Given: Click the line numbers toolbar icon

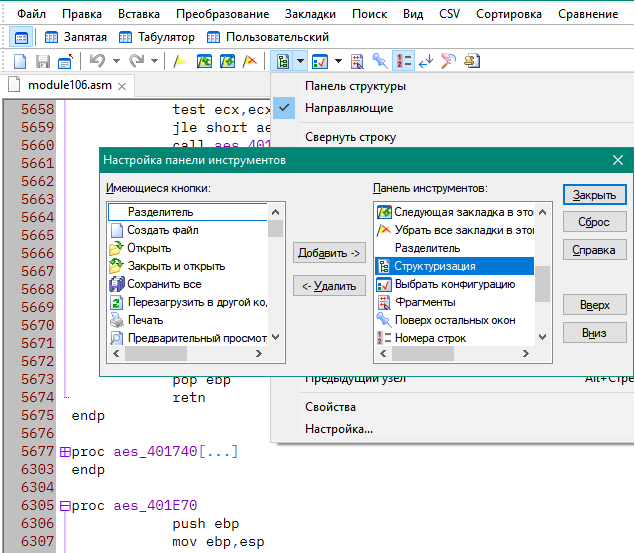Looking at the screenshot, I should point(403,61).
